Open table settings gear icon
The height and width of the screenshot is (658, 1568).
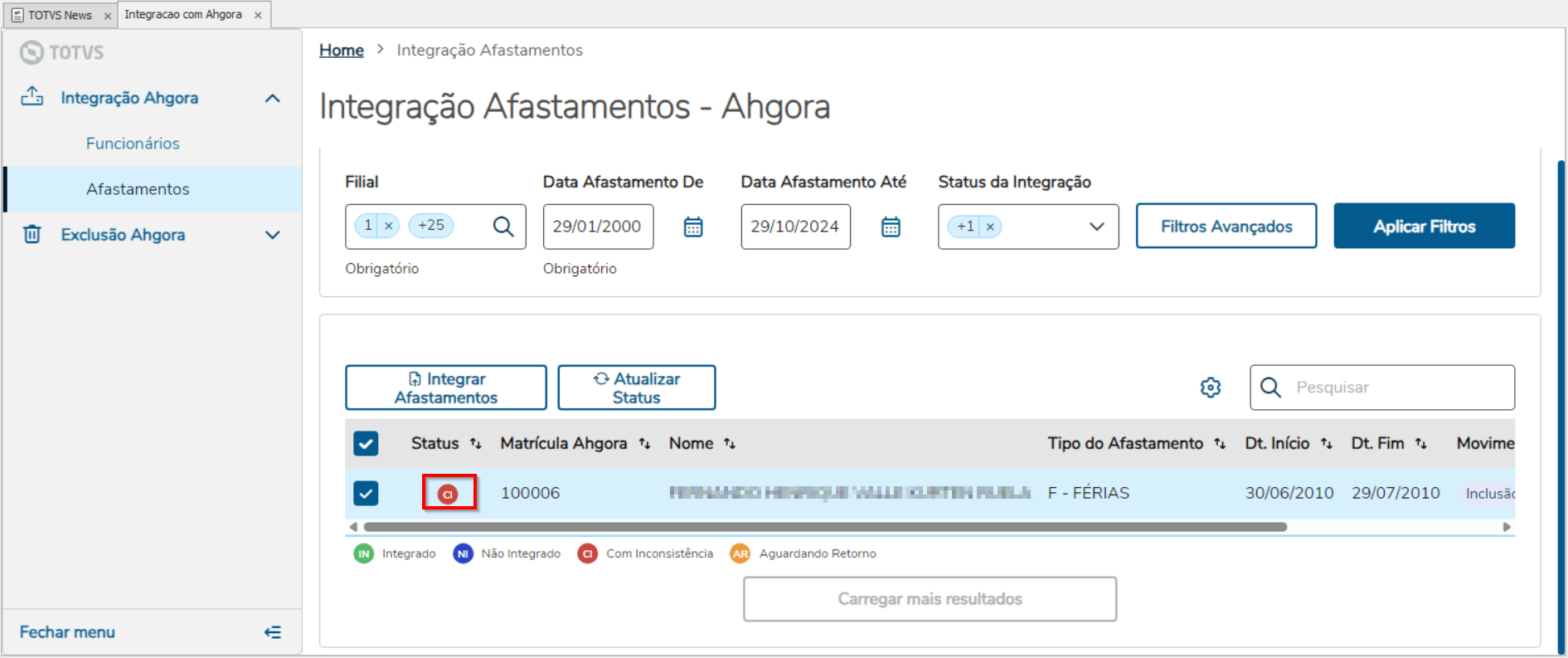pos(1211,387)
